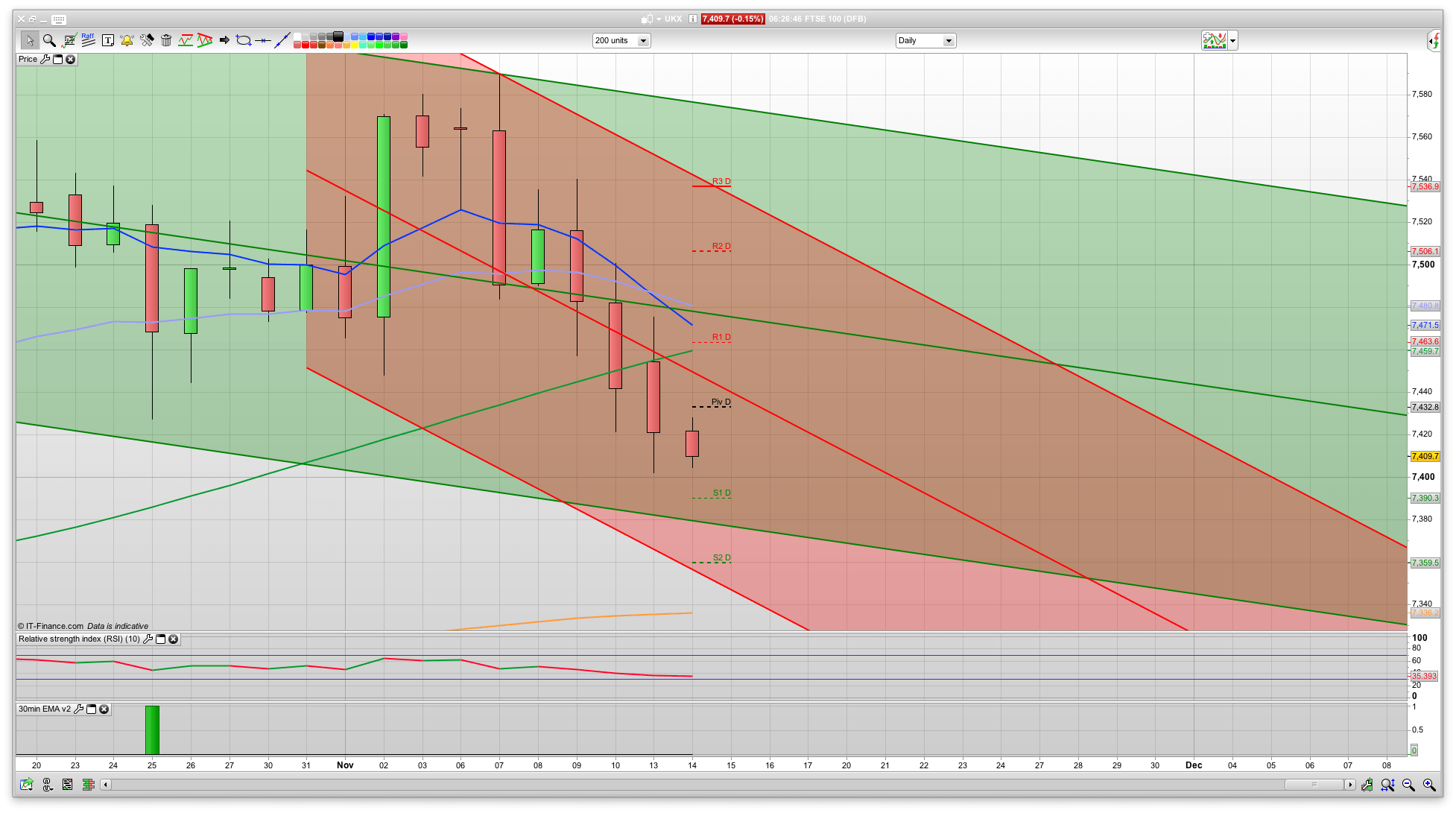Screen dimensions: 1456x813
Task: Expand the chart template dropdown arrow
Action: [1233, 40]
